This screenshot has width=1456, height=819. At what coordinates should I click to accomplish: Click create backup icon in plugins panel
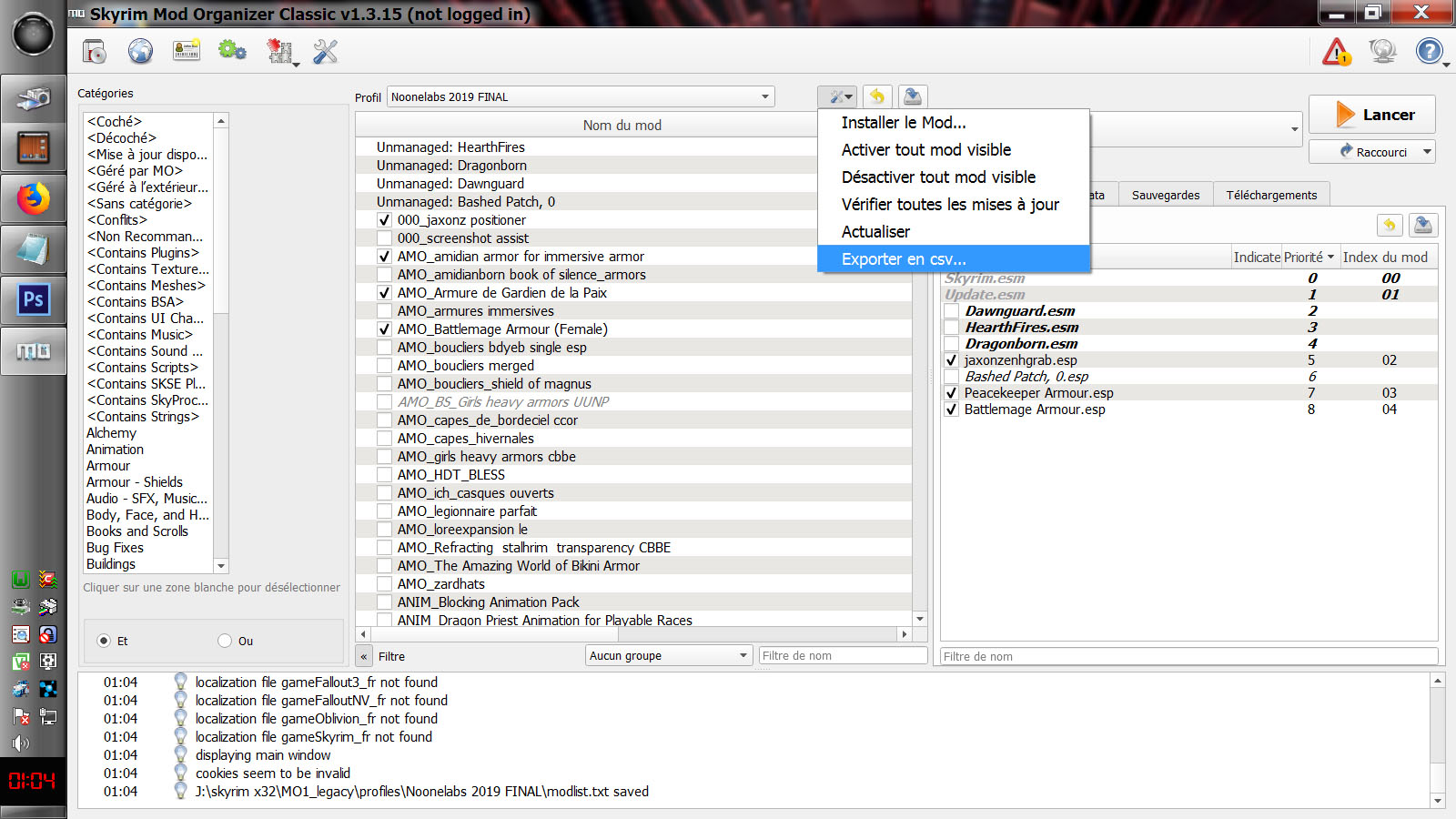(1424, 225)
